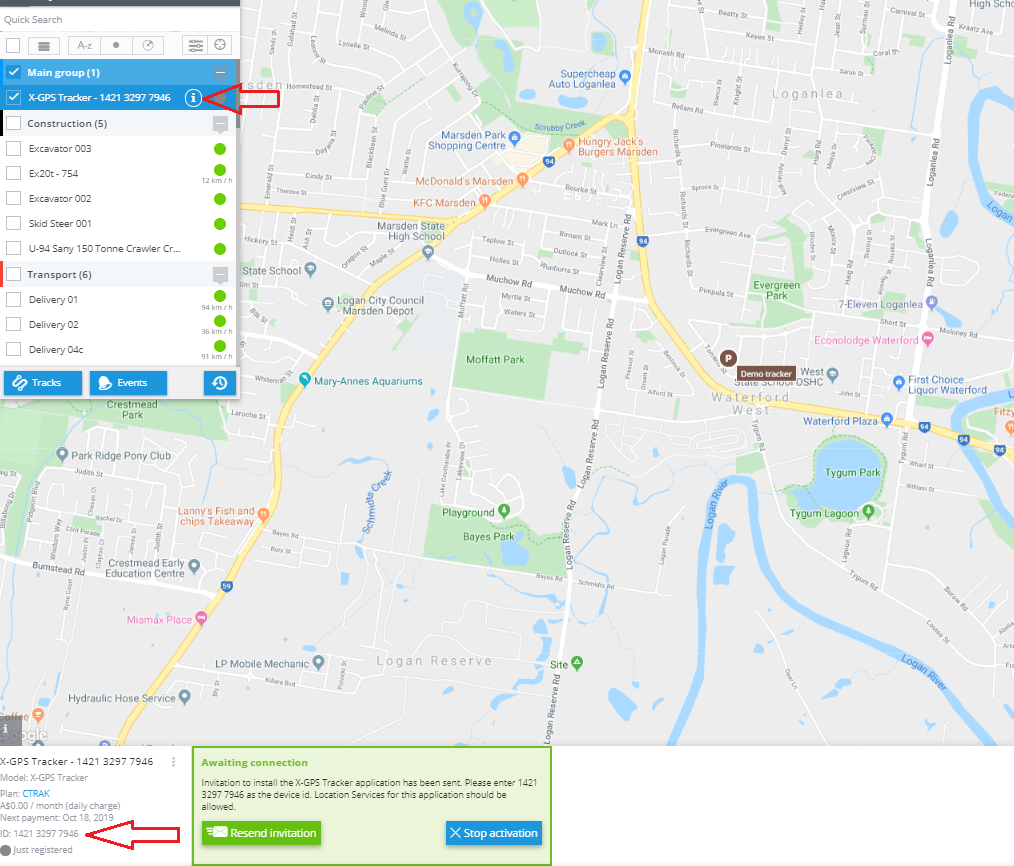The width and height of the screenshot is (1014, 866).
Task: Uncheck the Main group checkbox
Action: (x=14, y=72)
